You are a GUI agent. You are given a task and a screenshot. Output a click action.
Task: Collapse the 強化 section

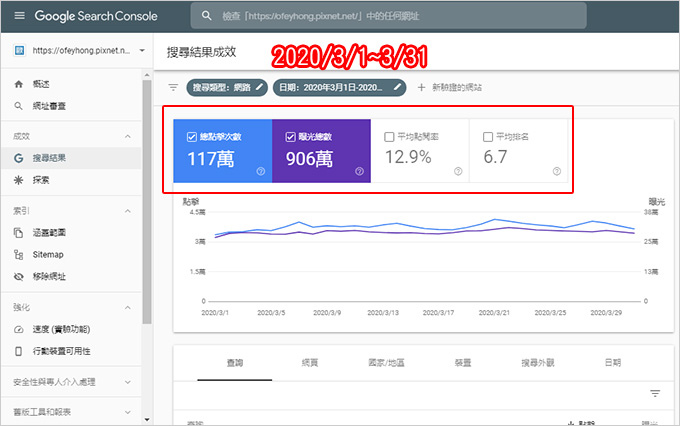128,307
